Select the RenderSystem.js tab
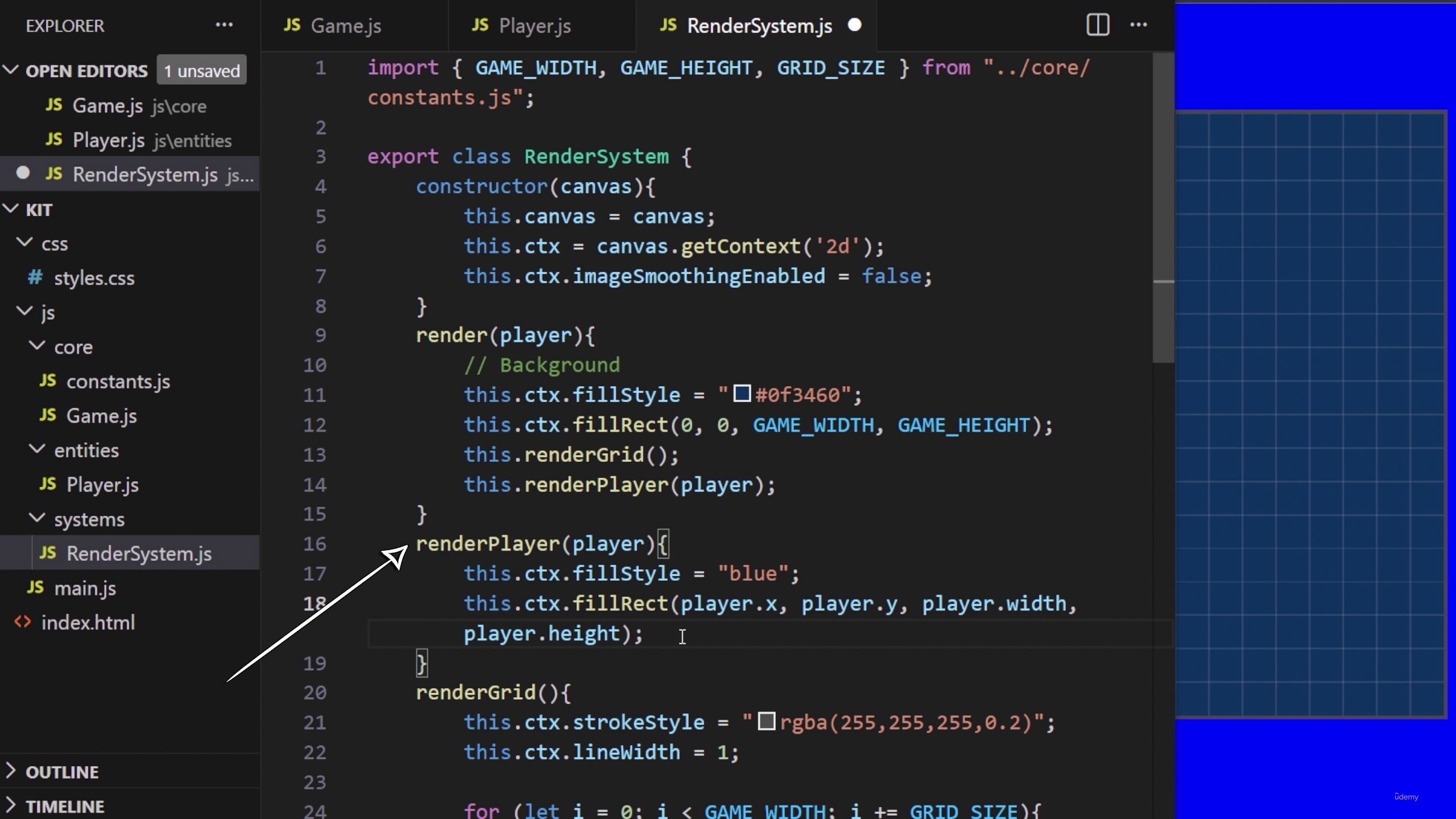 click(756, 26)
